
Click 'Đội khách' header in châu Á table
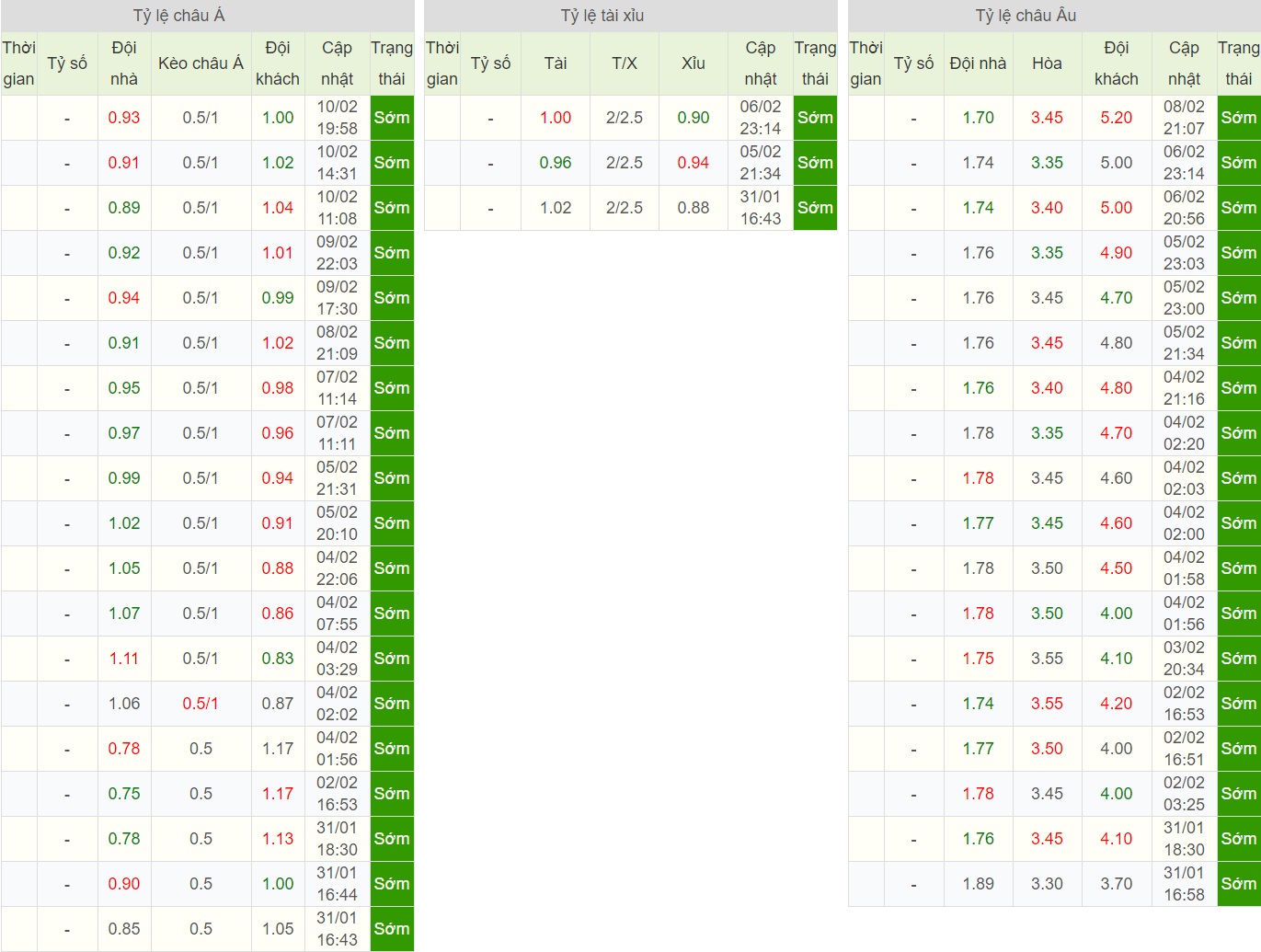tap(278, 63)
